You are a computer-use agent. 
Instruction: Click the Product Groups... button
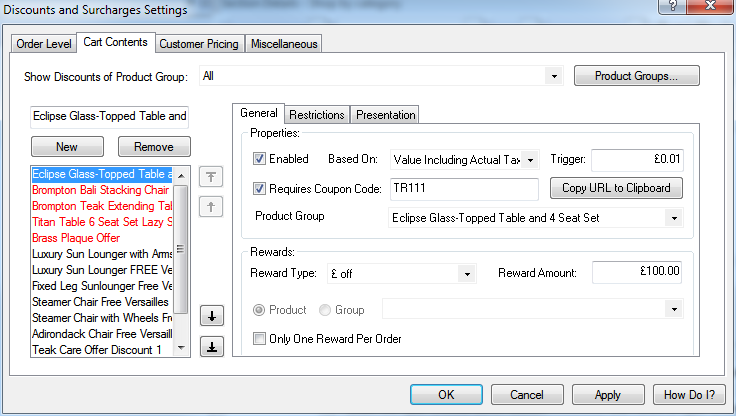pos(636,76)
